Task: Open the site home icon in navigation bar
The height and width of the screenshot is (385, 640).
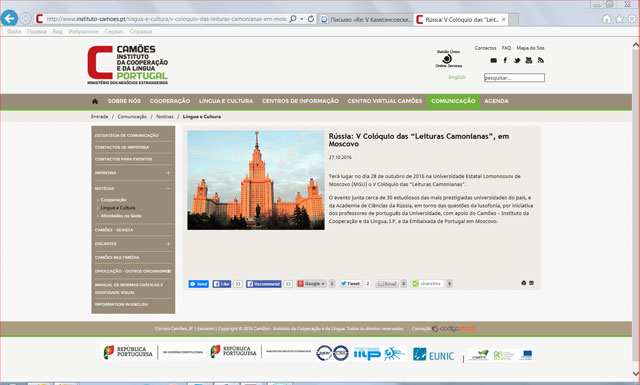Action: tap(95, 101)
